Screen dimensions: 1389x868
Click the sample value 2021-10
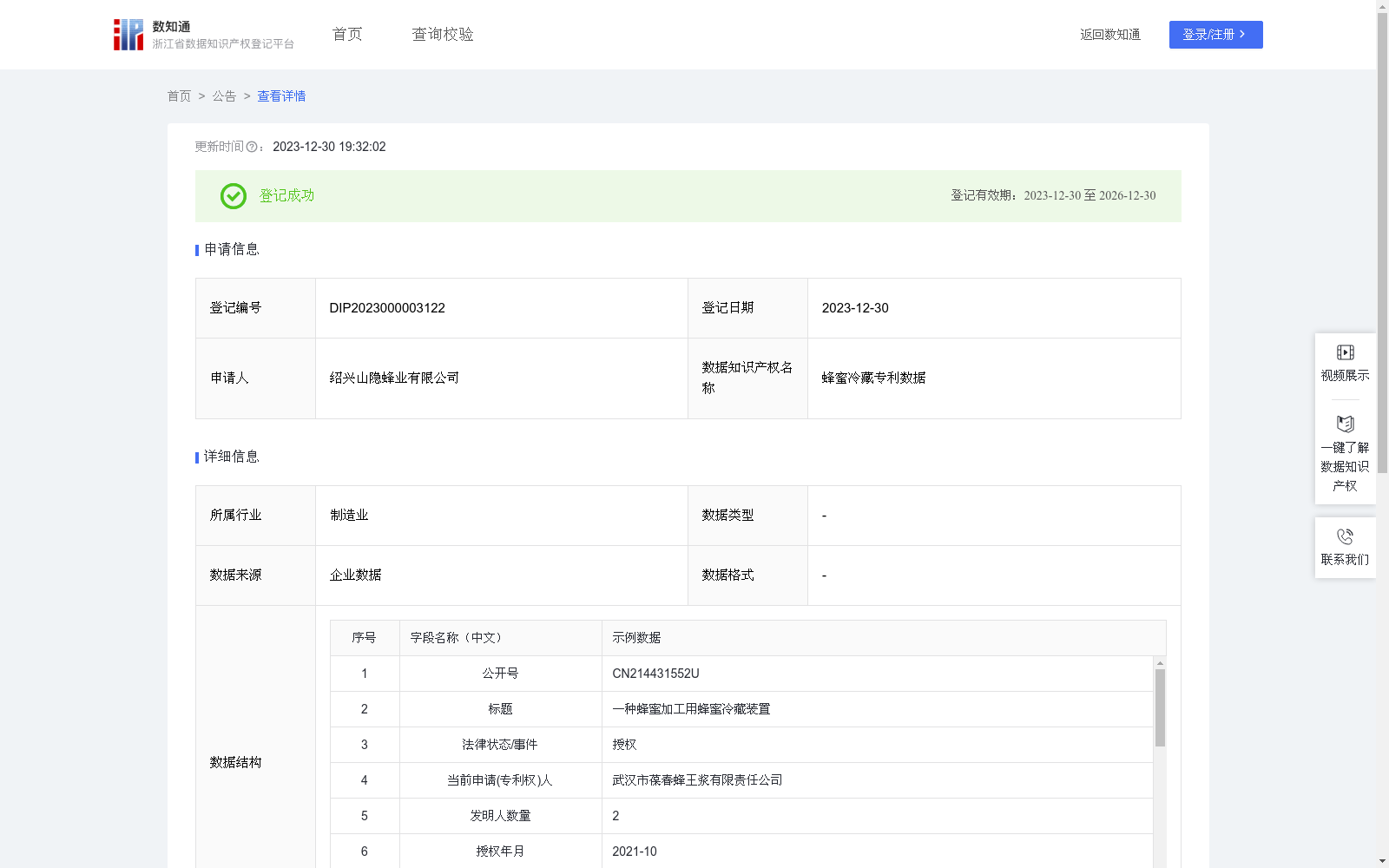(635, 852)
